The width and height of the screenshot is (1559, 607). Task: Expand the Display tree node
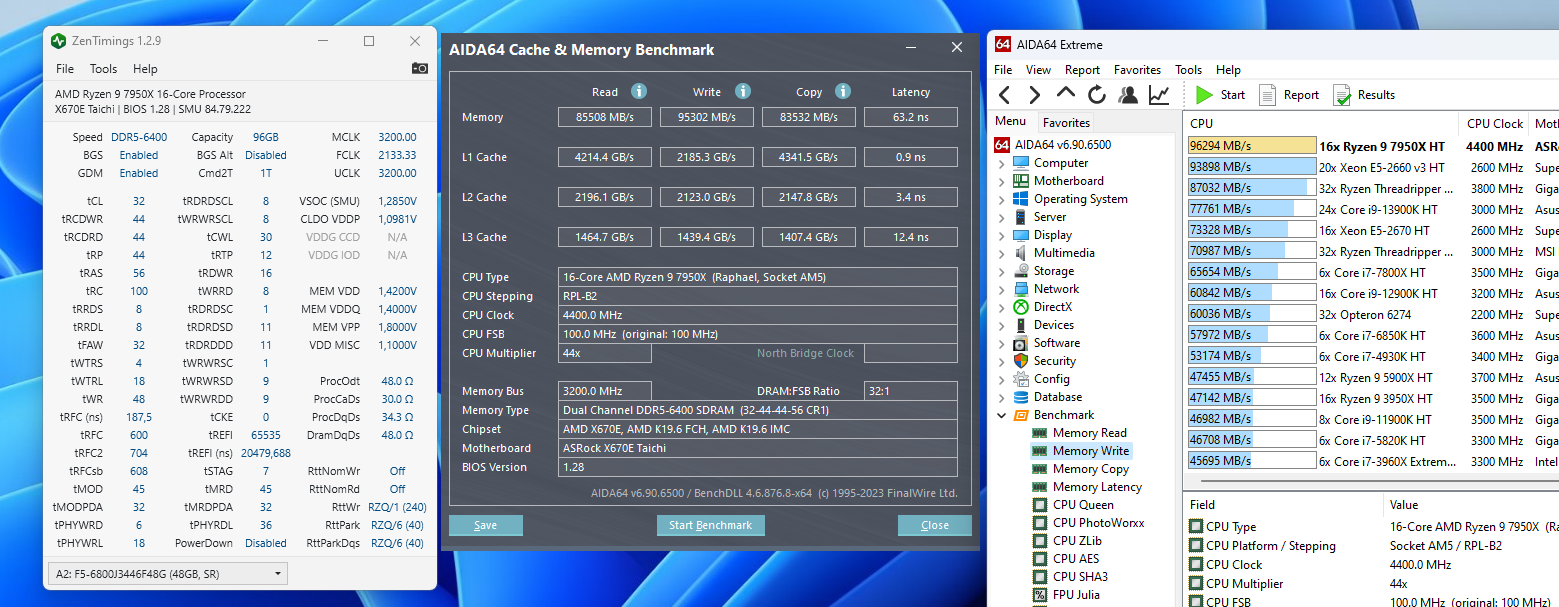[1002, 235]
